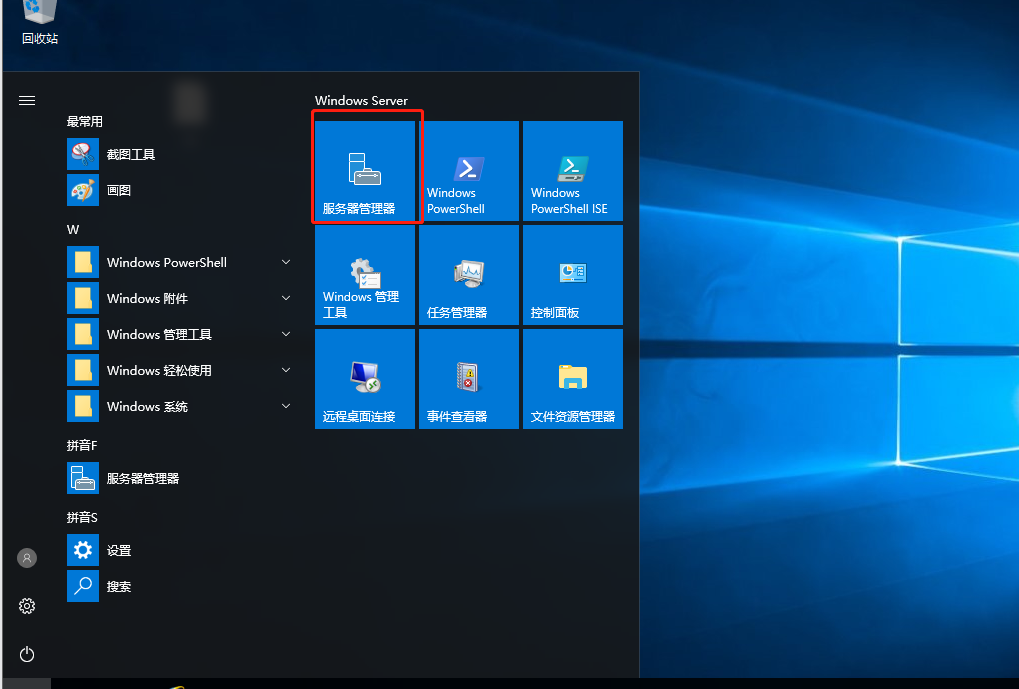This screenshot has height=689, width=1019.
Task: Expand the Windows 系统 chevron
Action: coord(286,406)
